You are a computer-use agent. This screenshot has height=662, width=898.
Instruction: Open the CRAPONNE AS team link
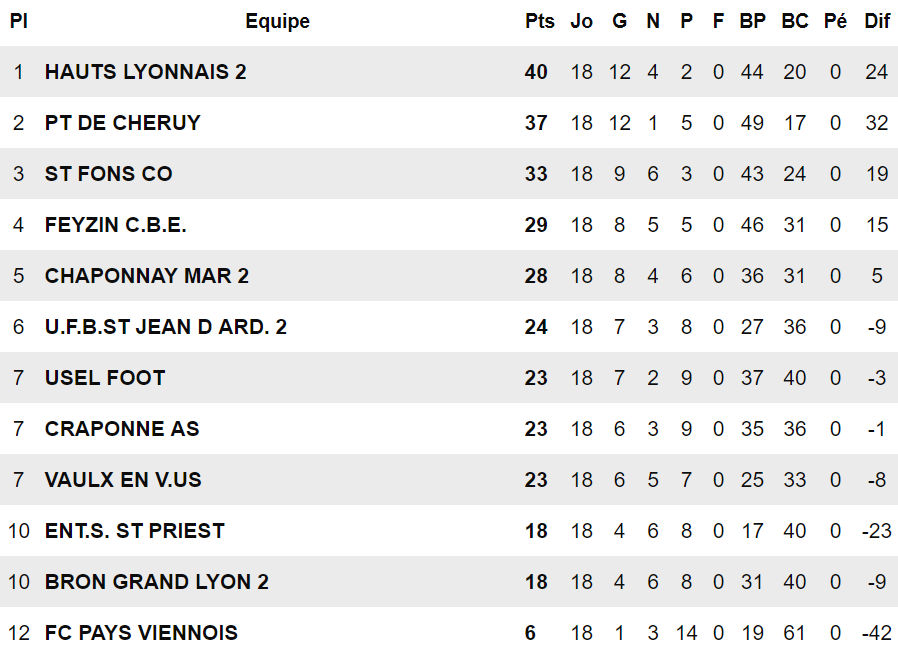122,429
